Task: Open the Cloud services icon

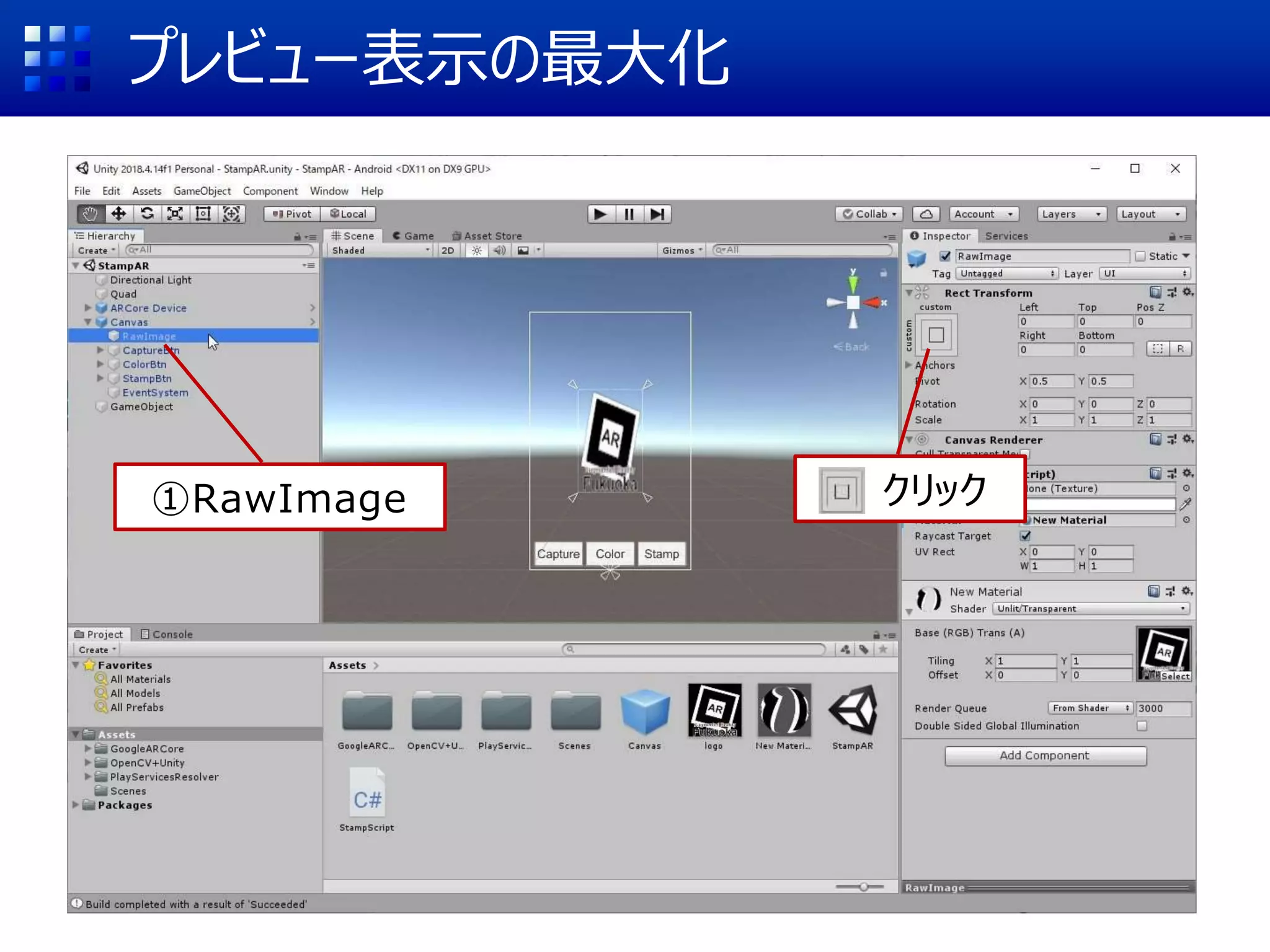Action: click(926, 214)
